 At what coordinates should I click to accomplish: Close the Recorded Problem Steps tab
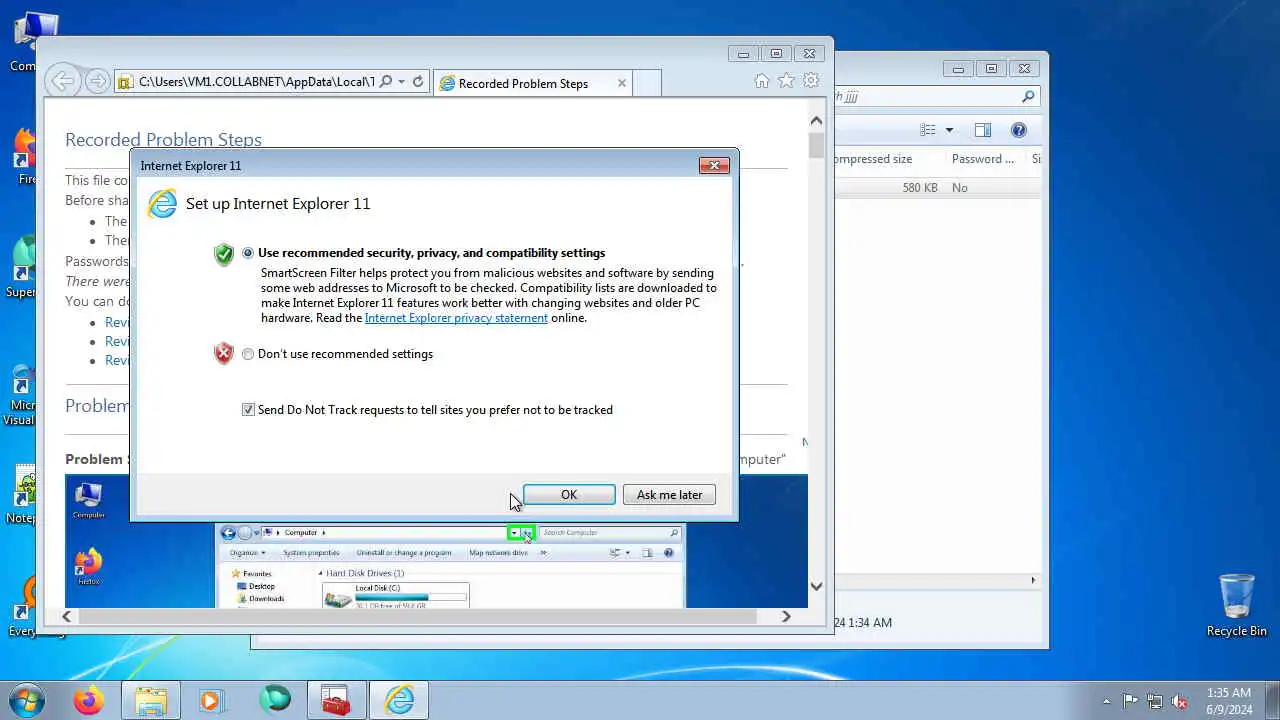coord(622,83)
